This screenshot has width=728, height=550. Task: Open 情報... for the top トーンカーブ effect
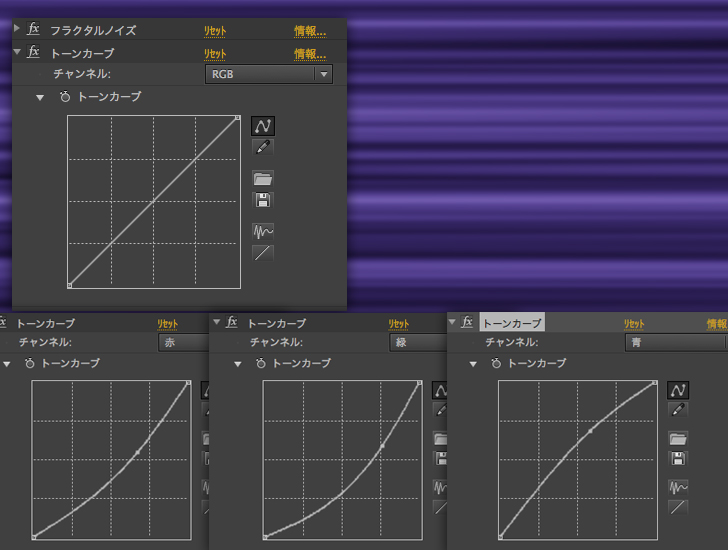[310, 54]
